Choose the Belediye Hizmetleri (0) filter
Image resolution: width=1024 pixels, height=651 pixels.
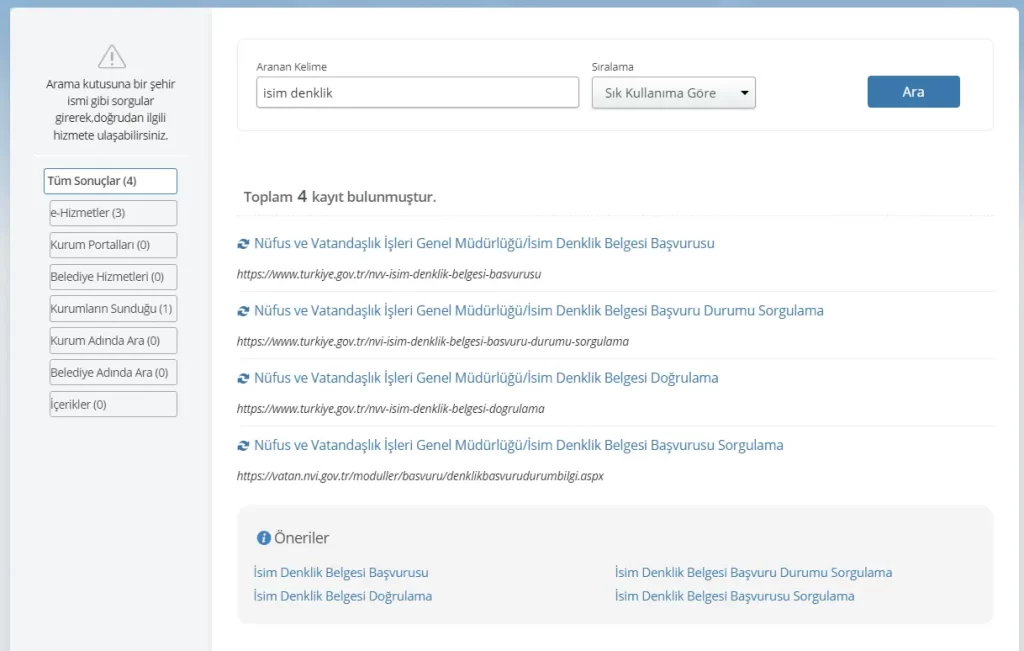pos(113,276)
